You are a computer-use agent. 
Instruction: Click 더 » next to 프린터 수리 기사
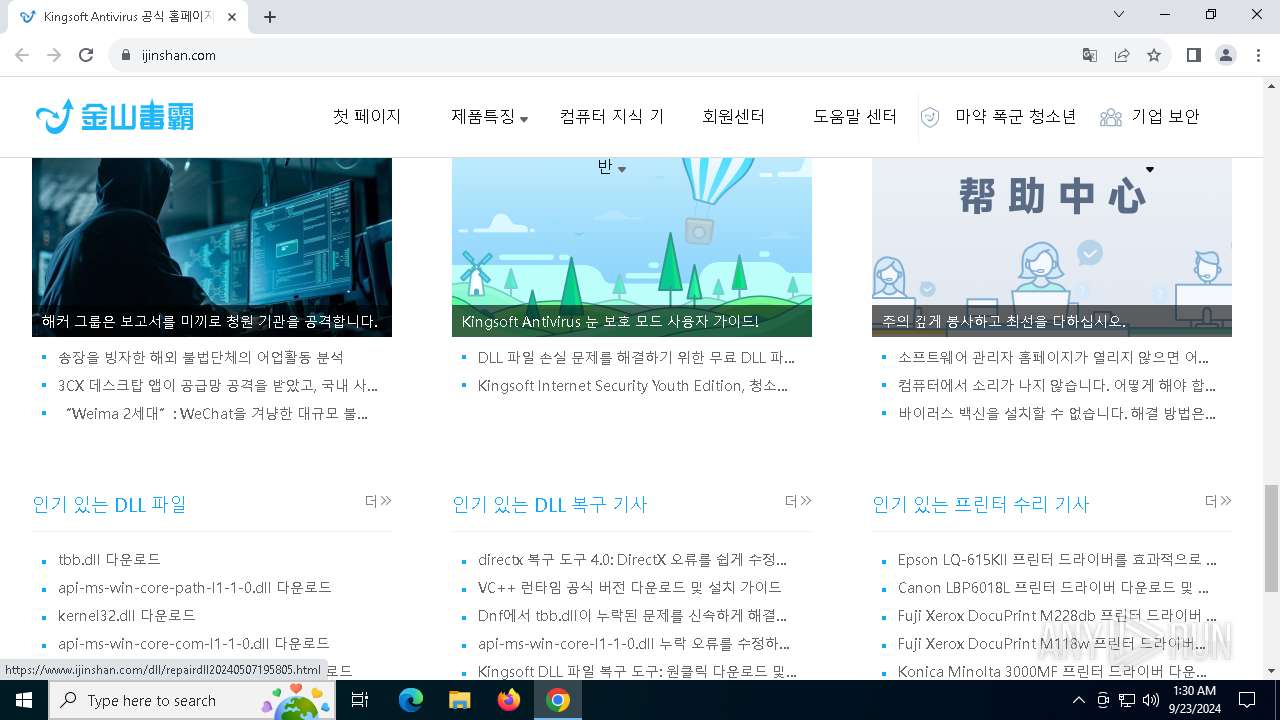coord(1218,501)
